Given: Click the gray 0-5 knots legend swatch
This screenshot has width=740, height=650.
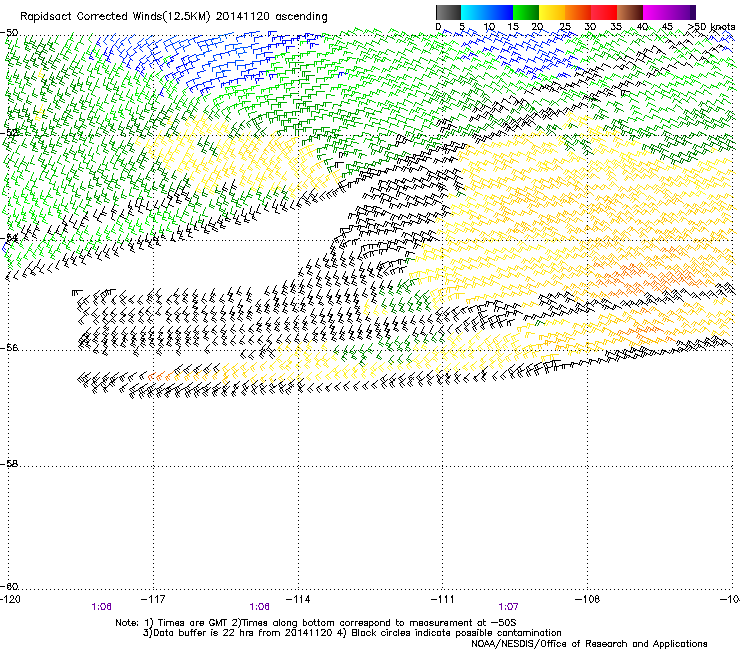Looking at the screenshot, I should 448,12.
